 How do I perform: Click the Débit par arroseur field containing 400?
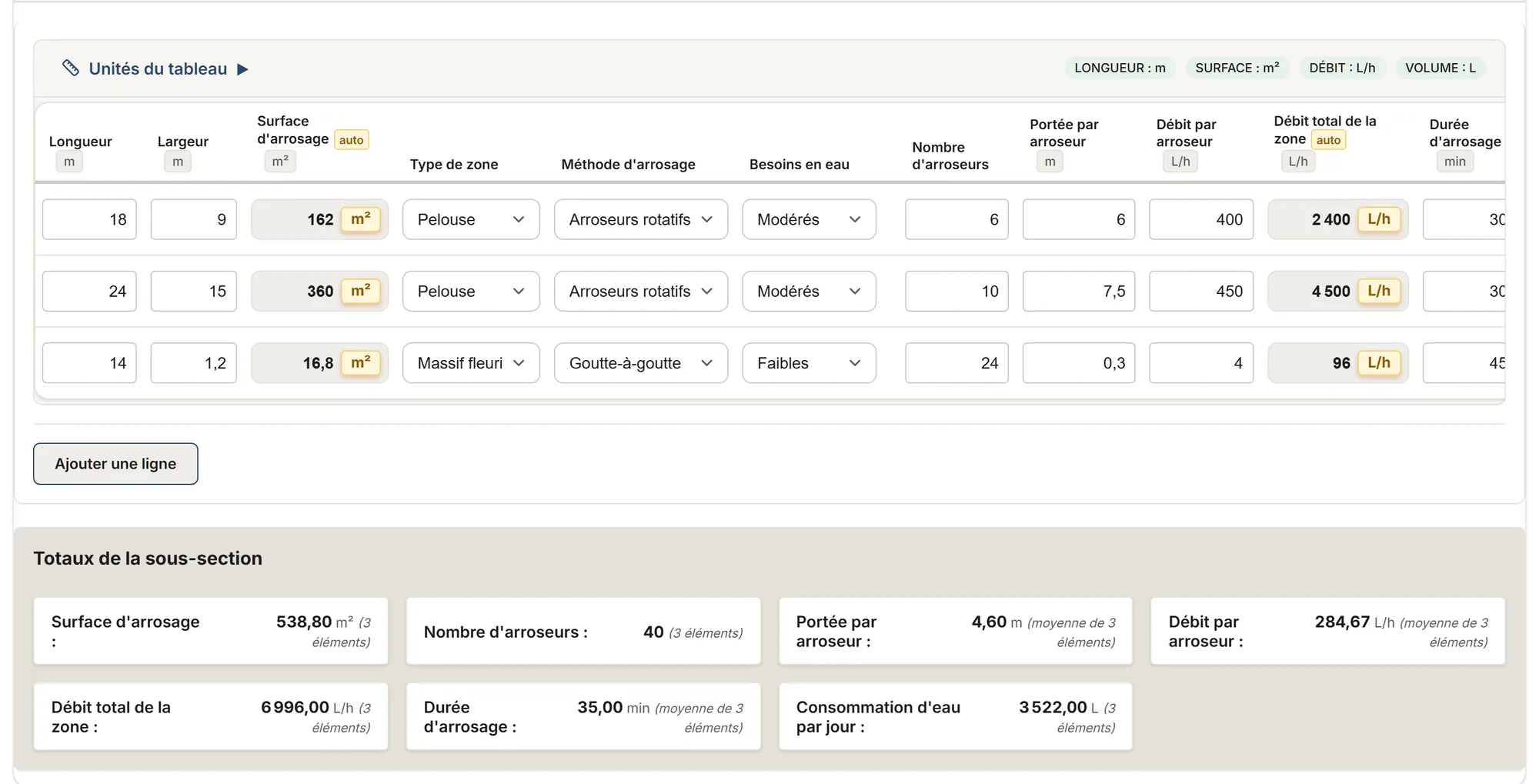tap(1201, 219)
